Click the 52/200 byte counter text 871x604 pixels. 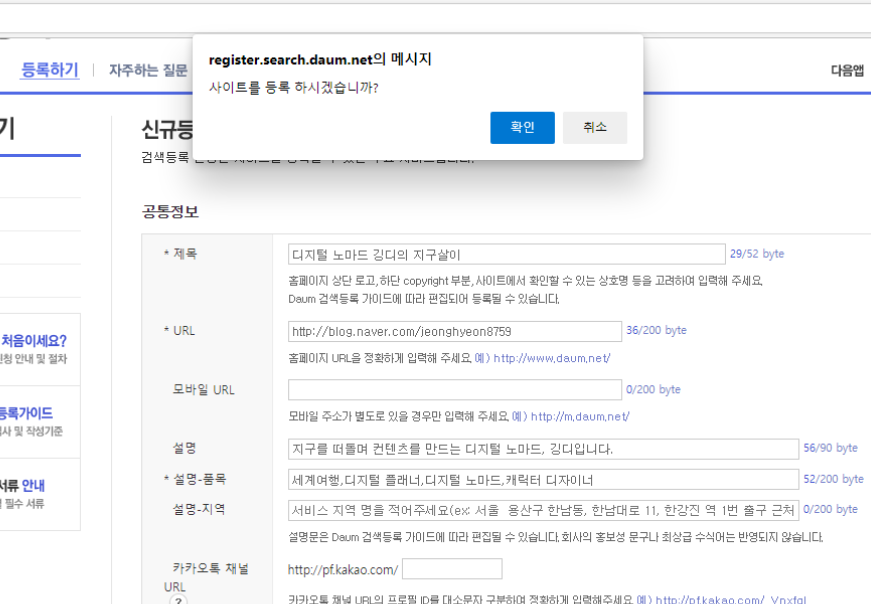pyautogui.click(x=833, y=479)
